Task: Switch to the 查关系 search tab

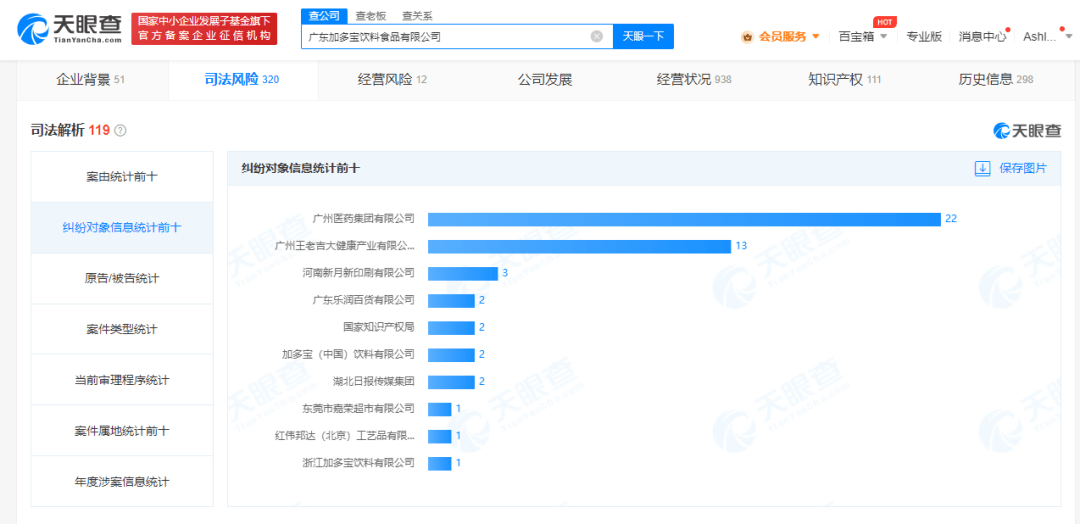Action: coord(417,16)
